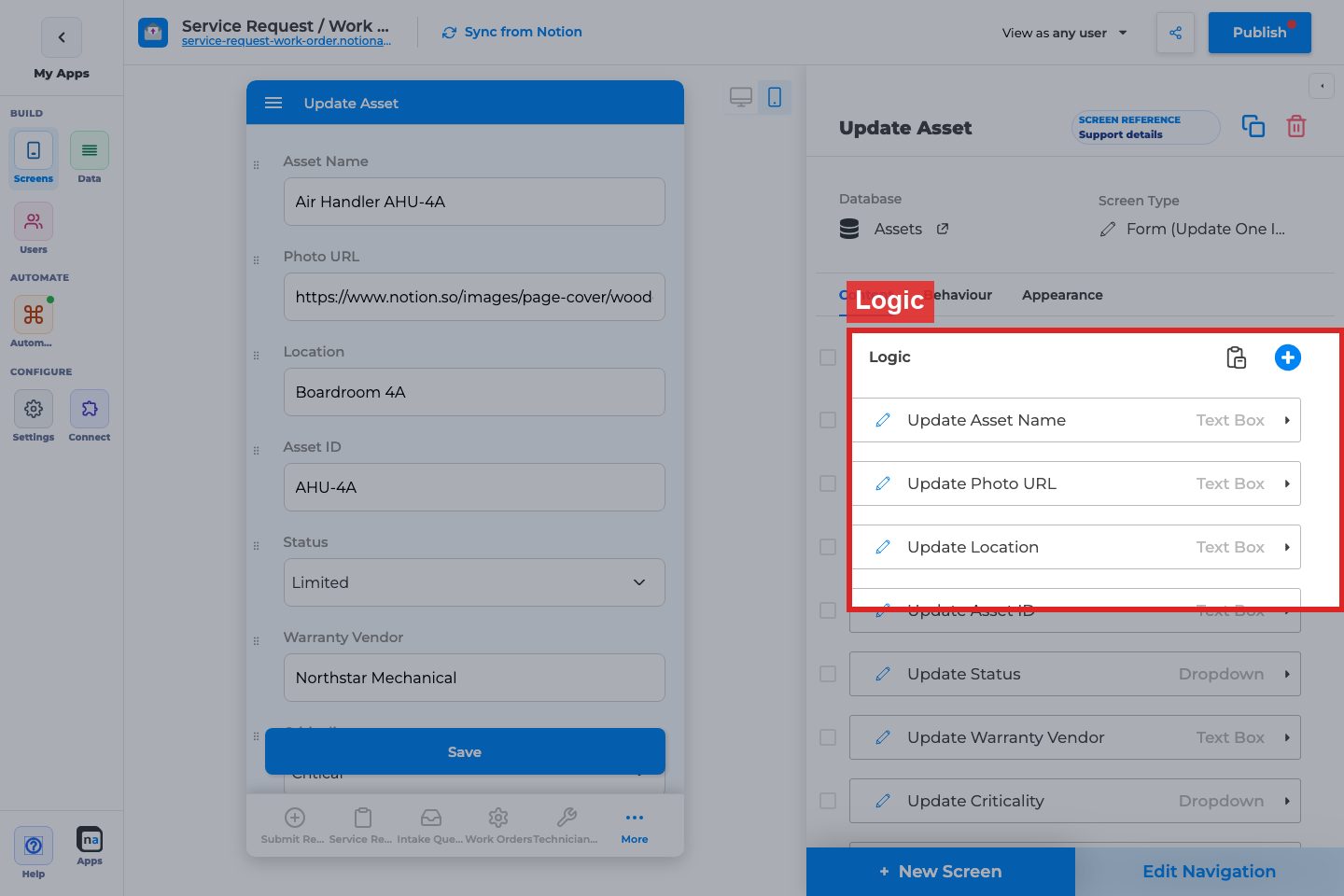Paste component using clipboard icon
This screenshot has height=896, width=1344.
coord(1236,357)
